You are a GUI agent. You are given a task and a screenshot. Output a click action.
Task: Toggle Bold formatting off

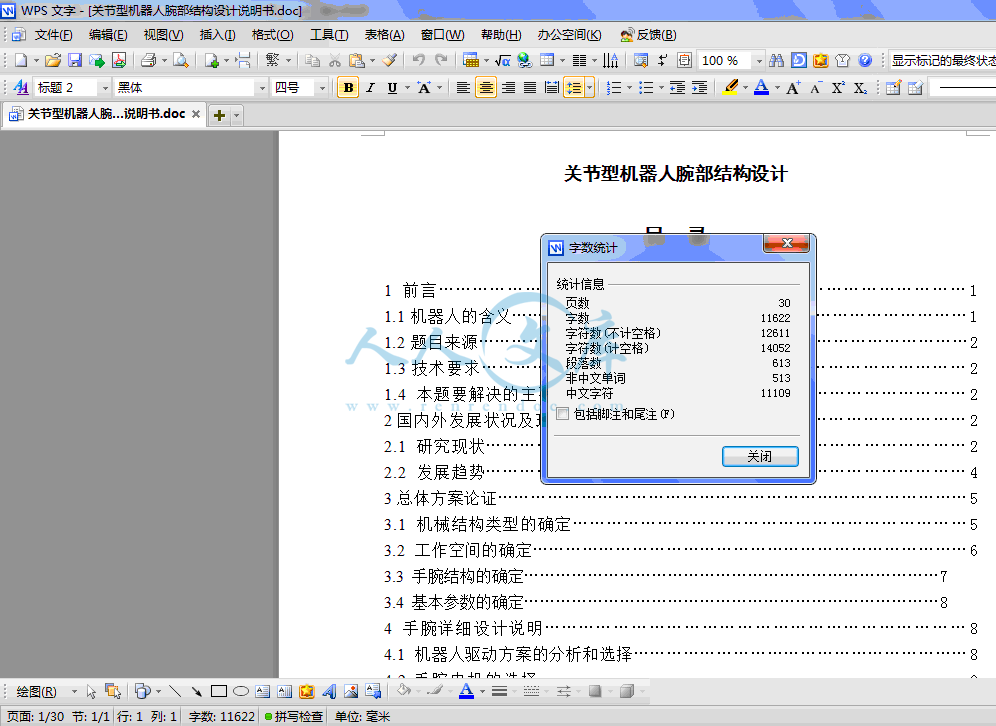(348, 88)
